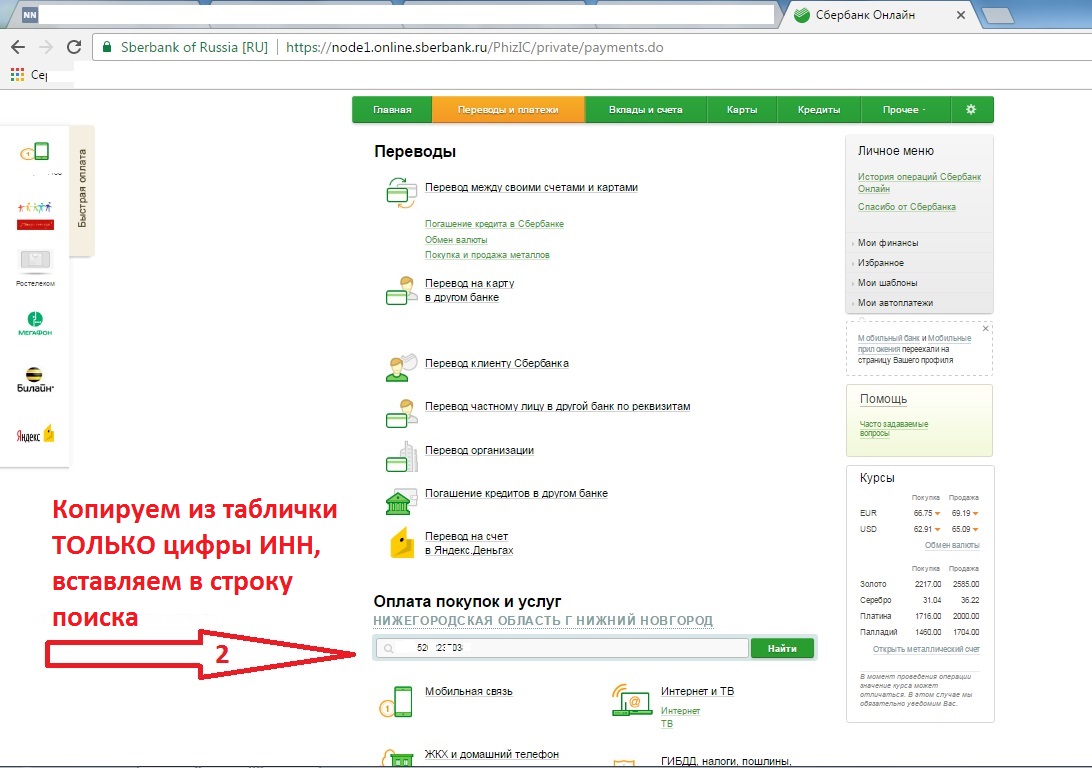The height and width of the screenshot is (768, 1092).
Task: Click the Интернет и ТВ laptop icon
Action: tap(631, 700)
